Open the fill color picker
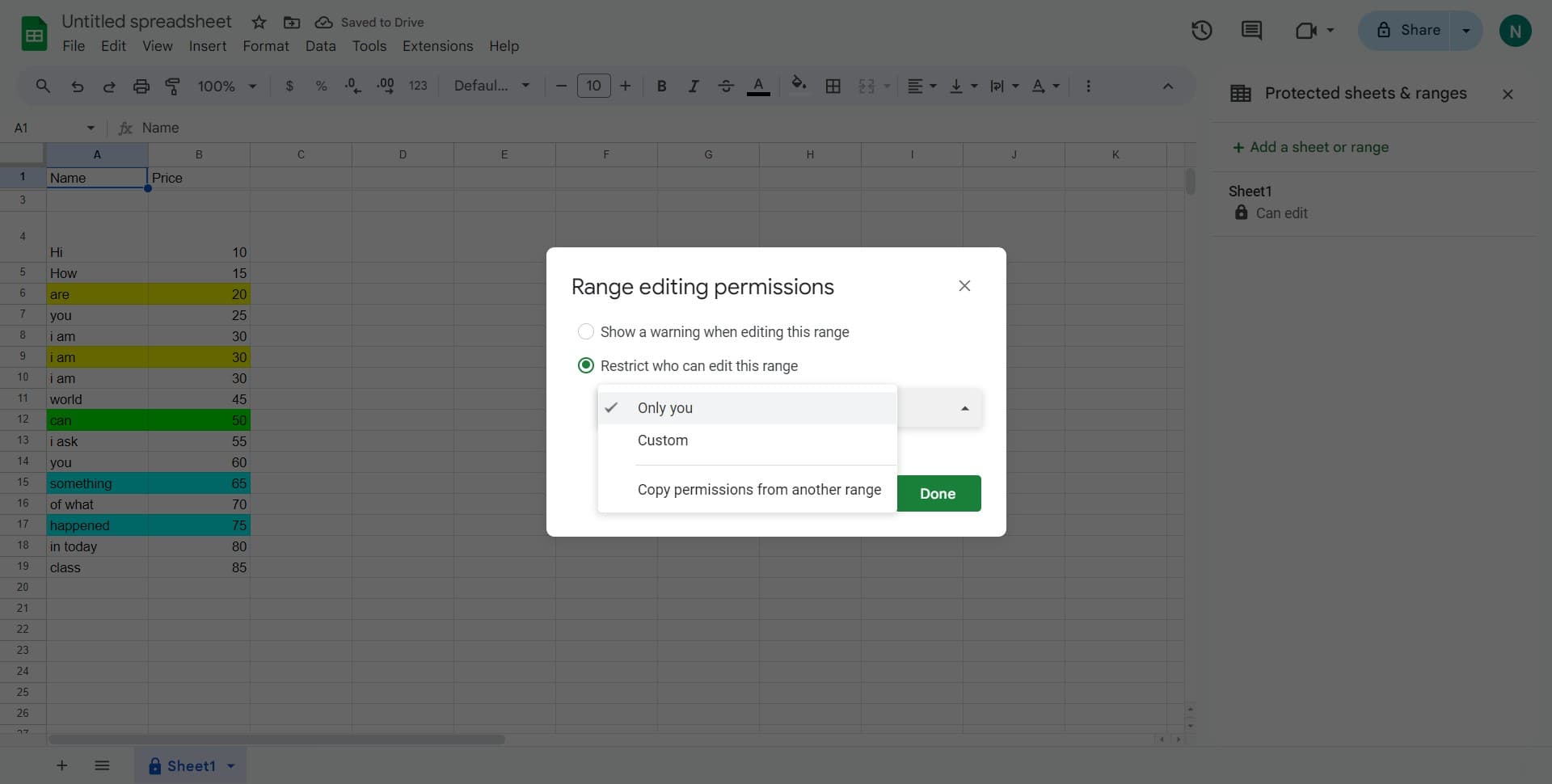Screen dimensions: 1552x784 point(799,85)
